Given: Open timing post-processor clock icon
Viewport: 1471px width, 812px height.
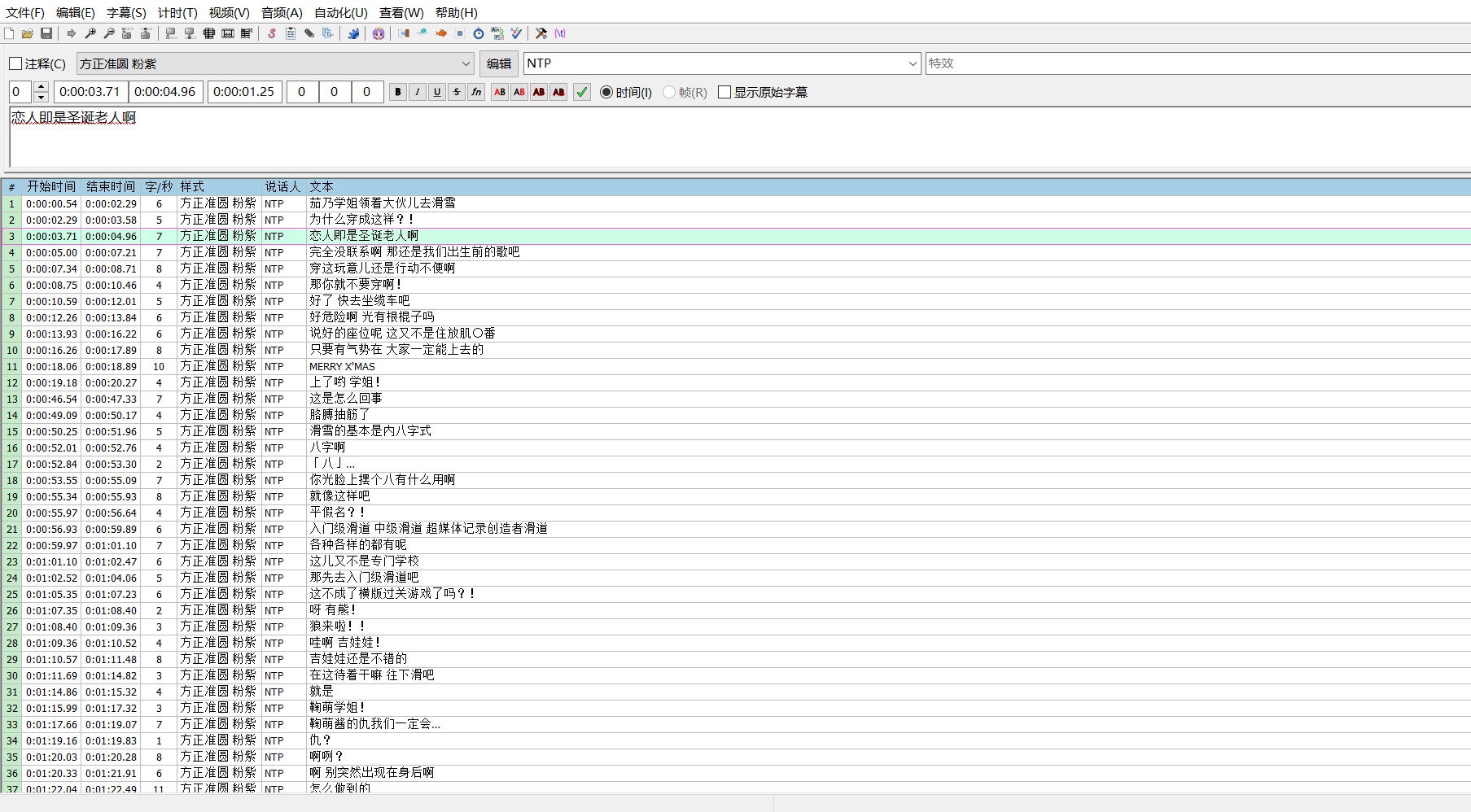Looking at the screenshot, I should coord(479,33).
